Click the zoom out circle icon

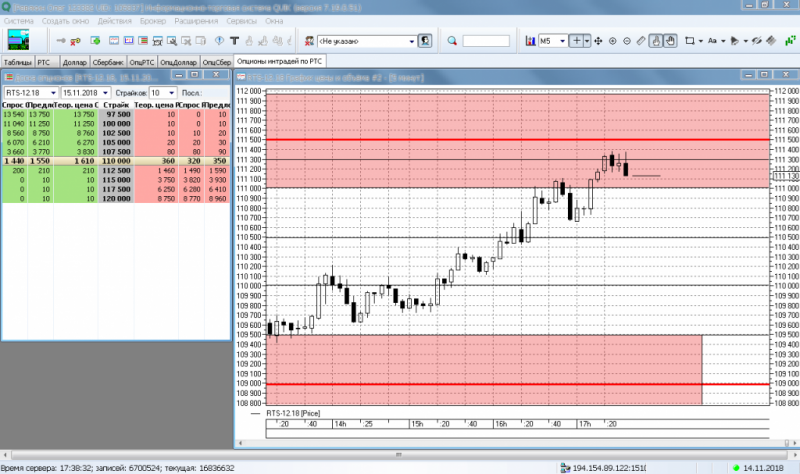coord(627,41)
